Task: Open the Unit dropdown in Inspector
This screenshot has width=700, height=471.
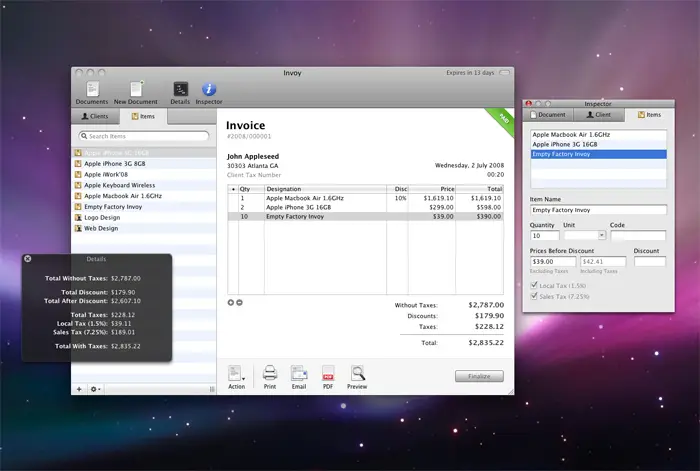Action: tap(584, 237)
